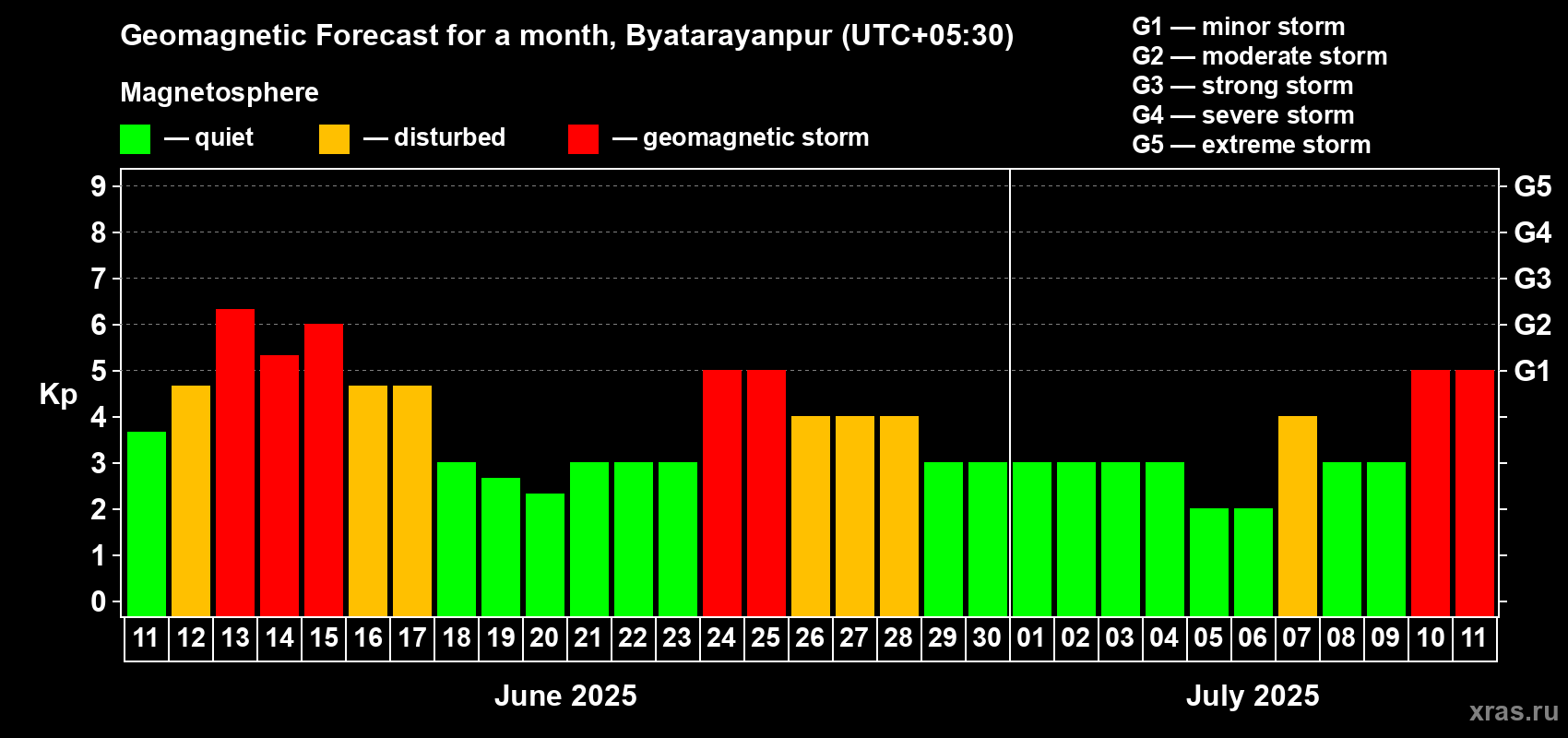Click the orange bar above June 12
1568x738 pixels.
pyautogui.click(x=191, y=501)
